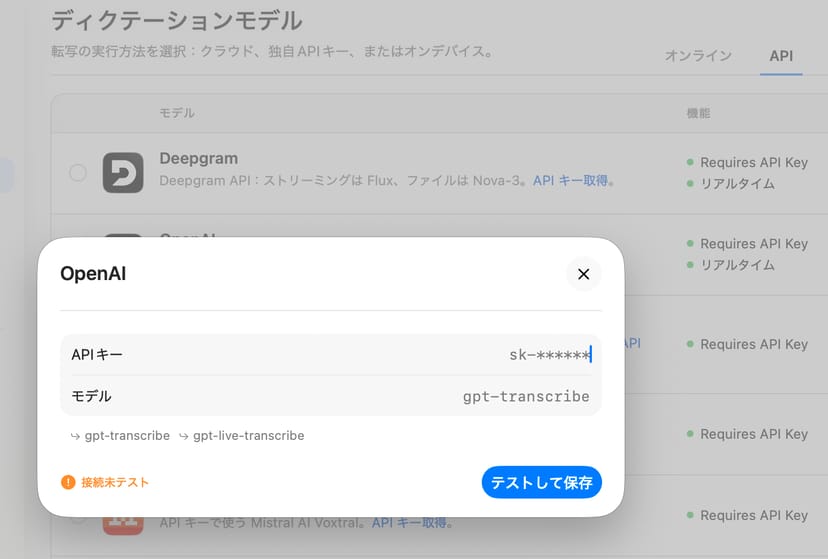
Task: Click the モデル column header
Action: tap(177, 113)
